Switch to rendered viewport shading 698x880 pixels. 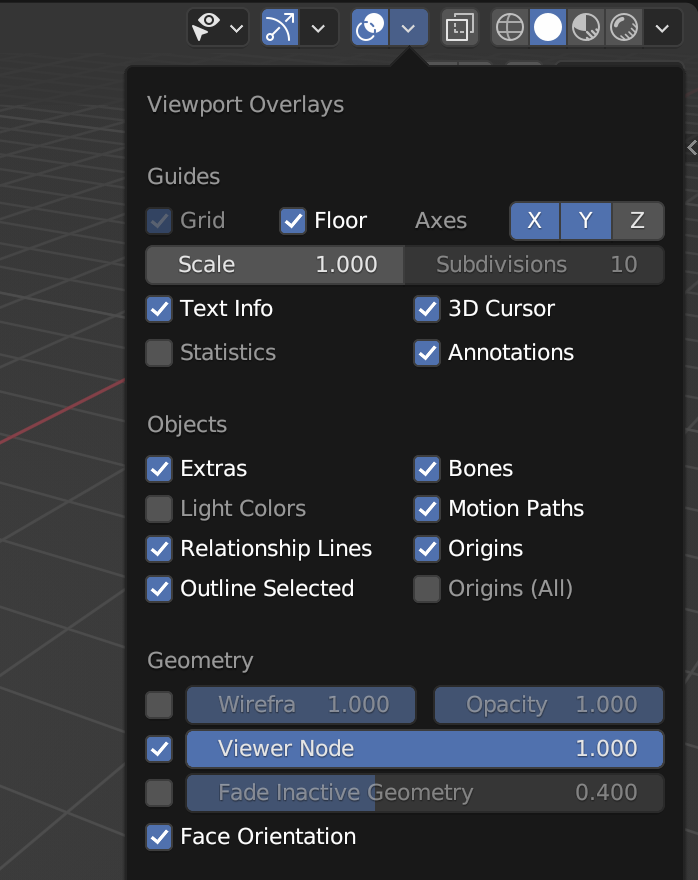click(x=624, y=27)
